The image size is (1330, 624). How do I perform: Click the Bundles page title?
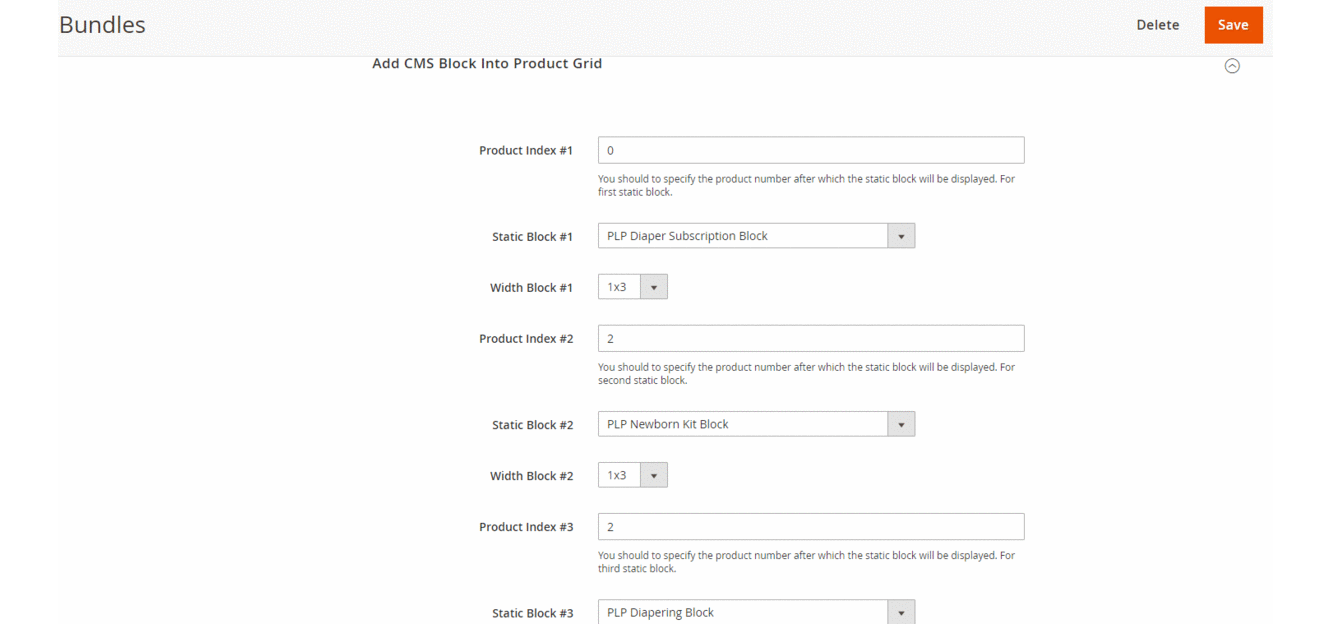102,25
